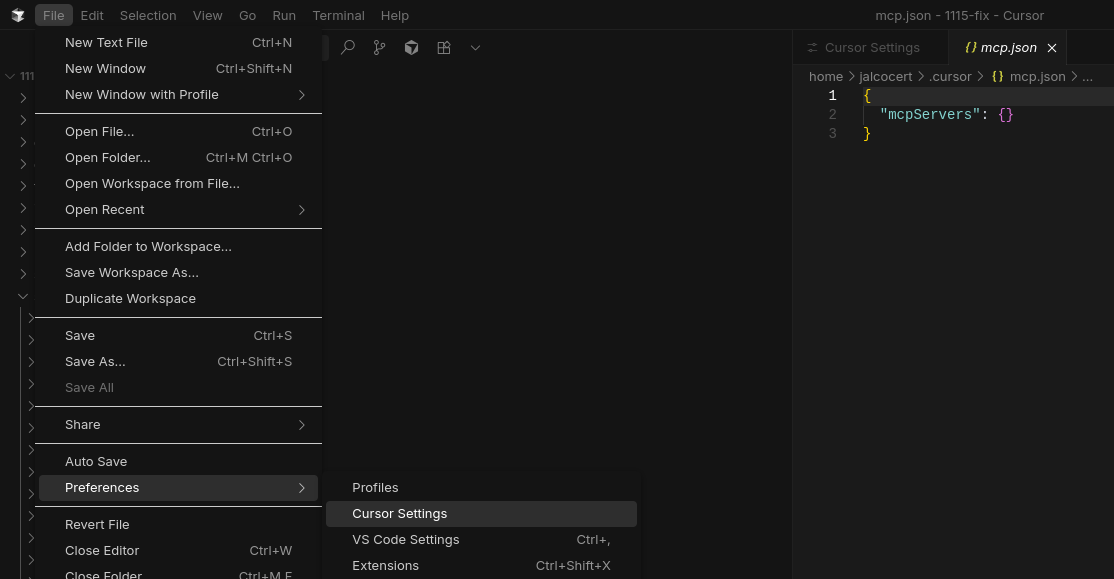Choose Save from the File menu

click(178, 335)
